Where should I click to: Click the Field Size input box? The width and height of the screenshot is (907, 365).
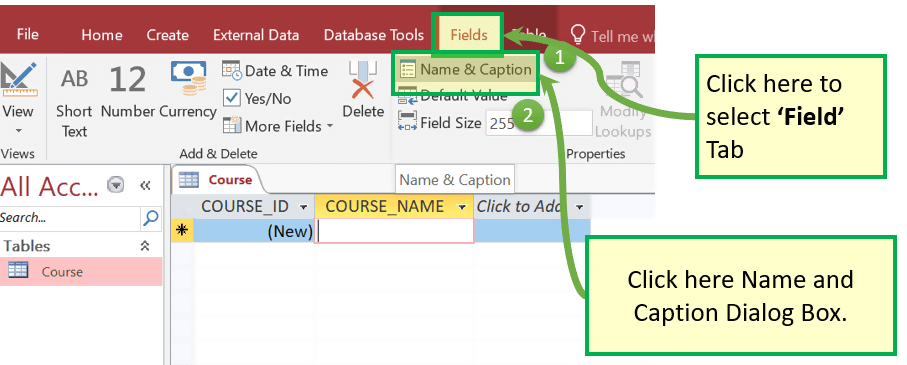(x=539, y=123)
